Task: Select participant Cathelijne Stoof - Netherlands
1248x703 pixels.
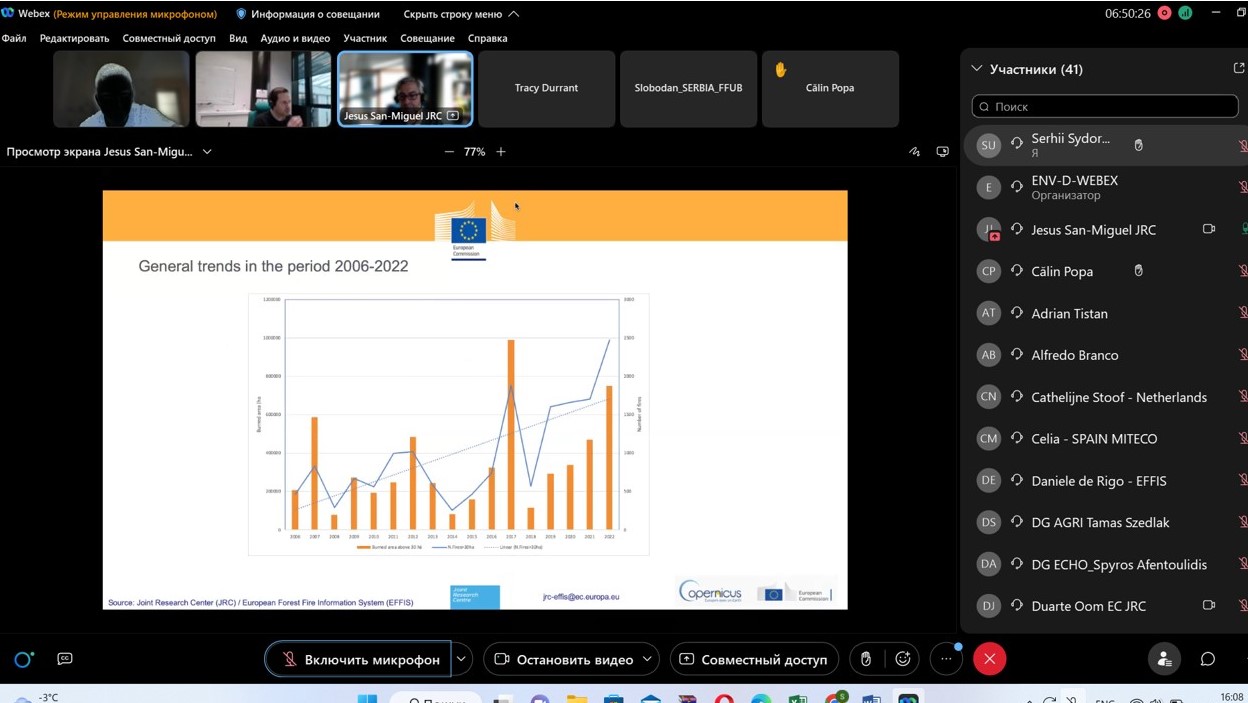Action: 1105,397
